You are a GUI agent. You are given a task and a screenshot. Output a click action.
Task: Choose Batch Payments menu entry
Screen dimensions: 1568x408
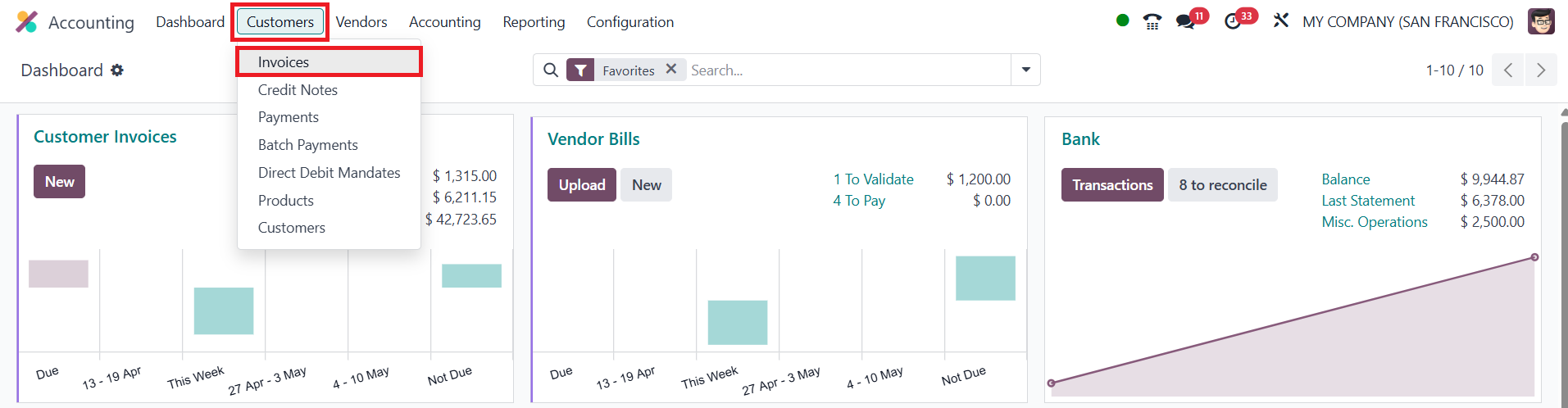[308, 145]
